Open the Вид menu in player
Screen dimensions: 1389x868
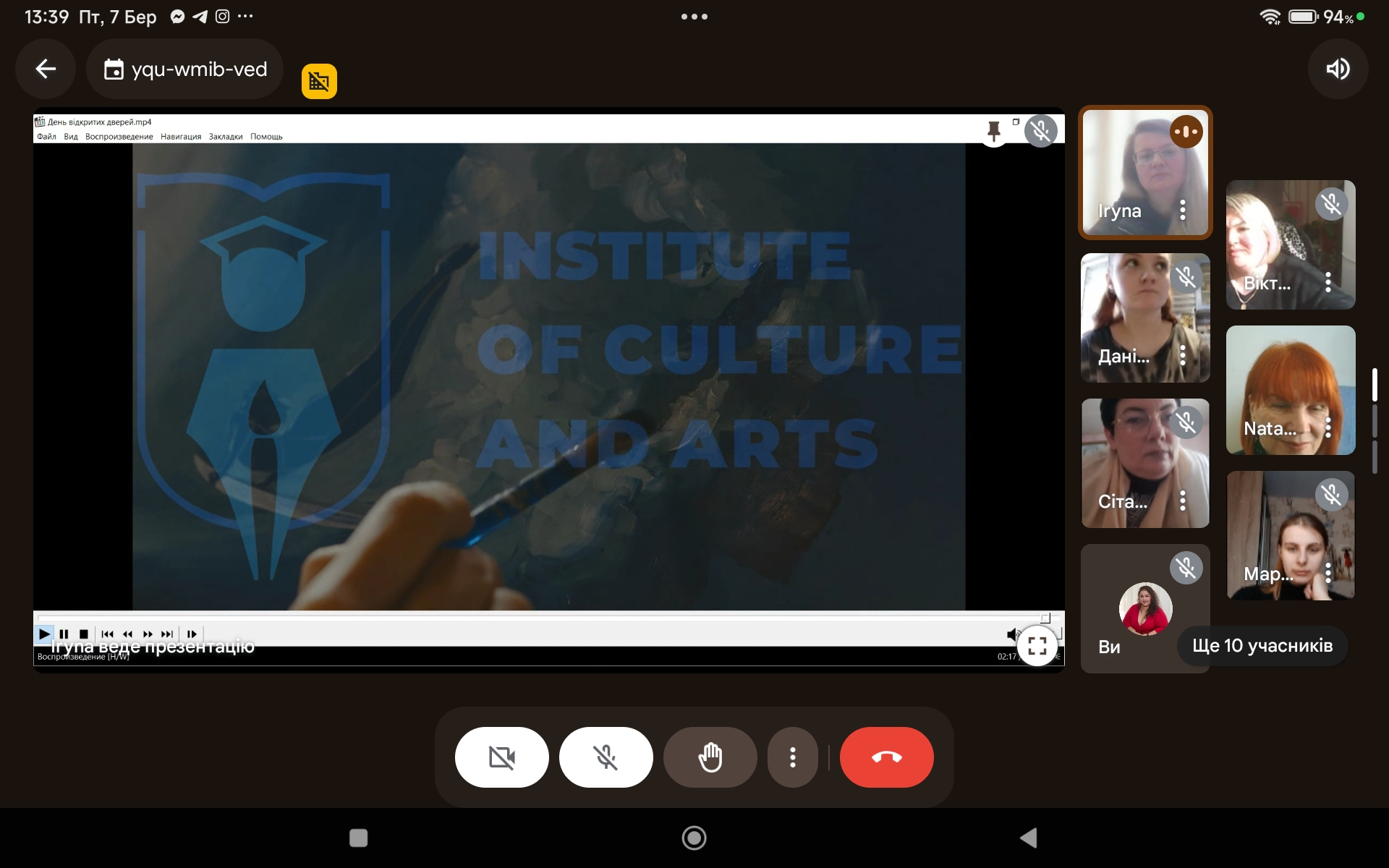tap(71, 137)
